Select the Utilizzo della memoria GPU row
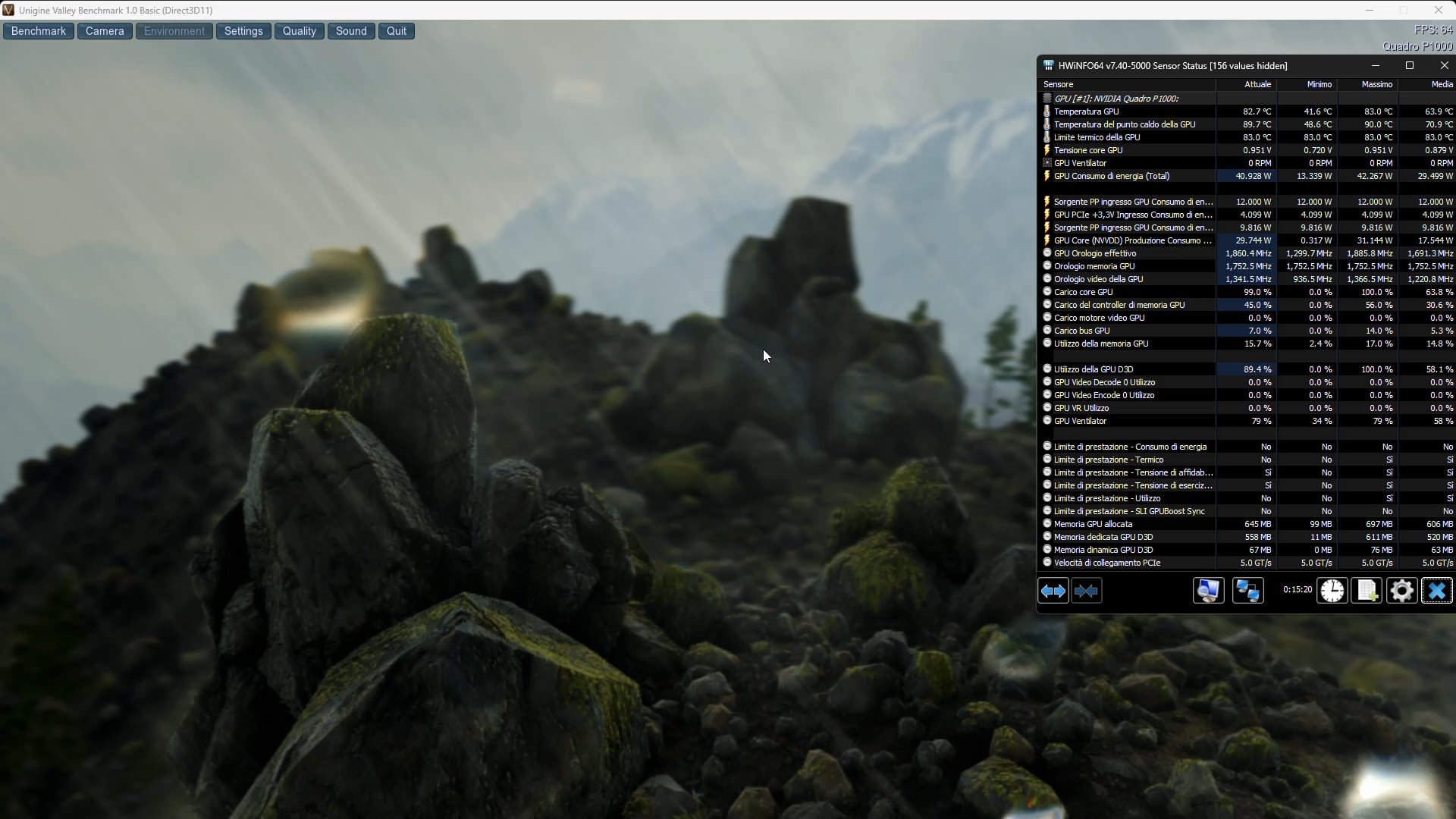1456x819 pixels. 1246,344
